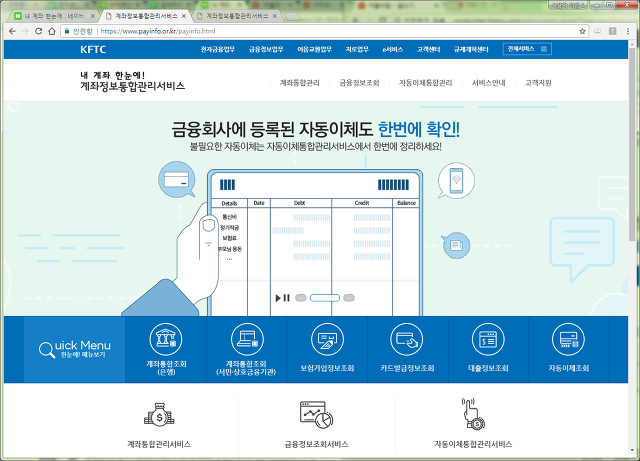Click the banner headline 금융회사에 등록된 자동이체도
The image size is (640, 461).
[x=272, y=129]
